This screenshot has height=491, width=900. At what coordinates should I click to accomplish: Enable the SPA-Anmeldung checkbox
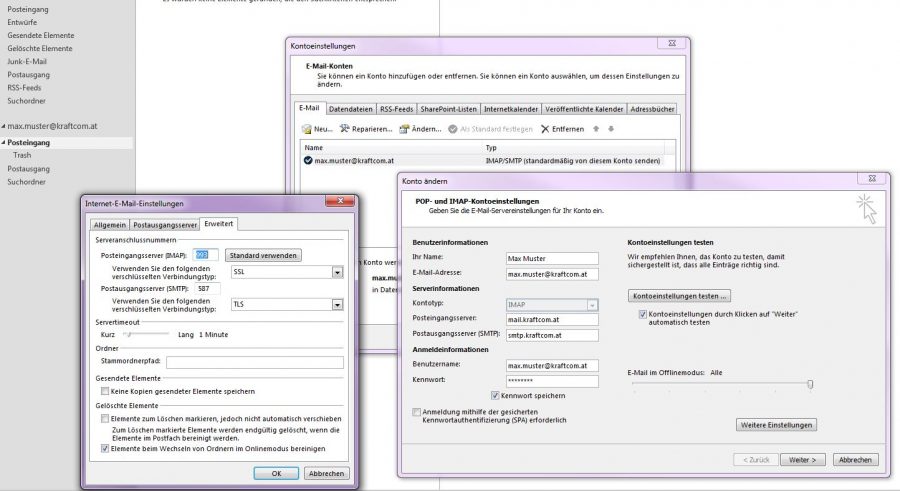[x=417, y=412]
